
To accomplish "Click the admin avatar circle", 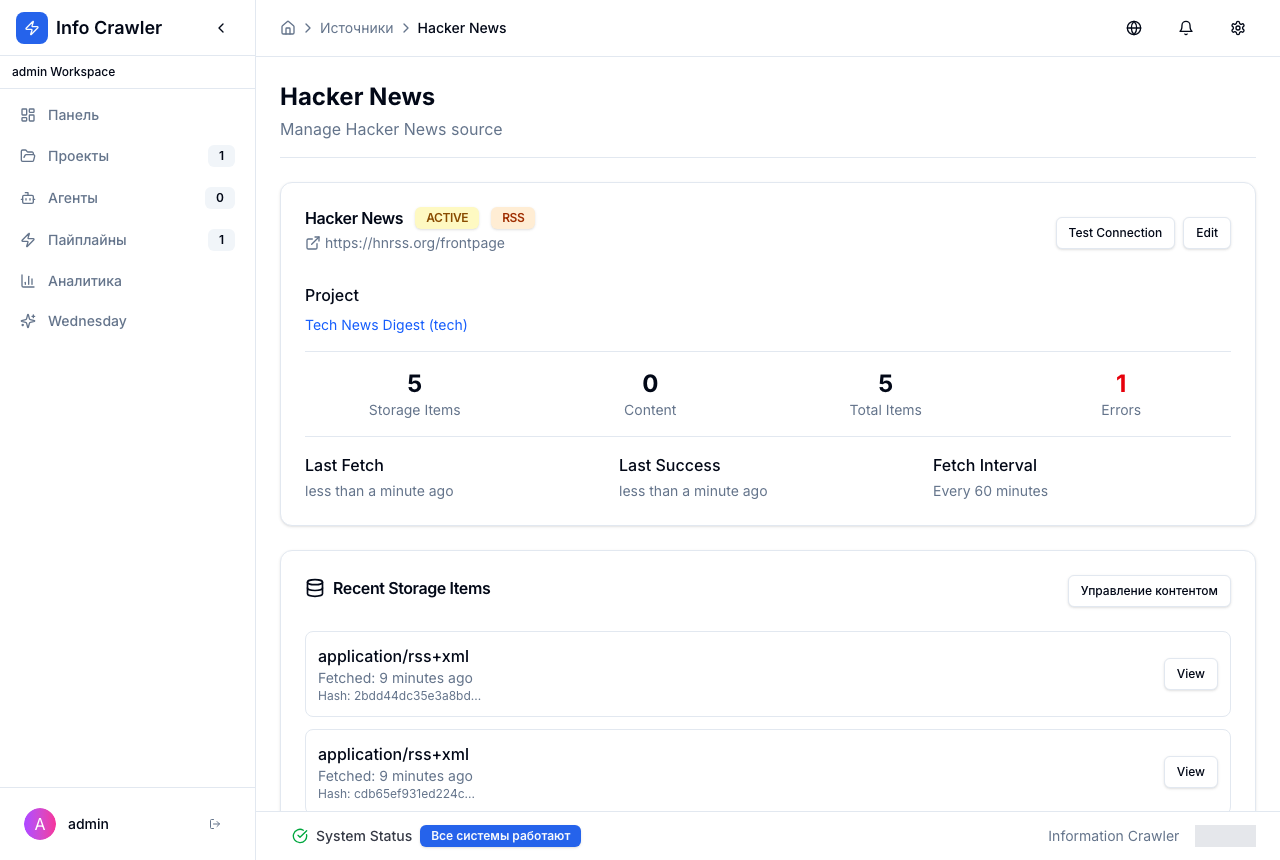I will [x=40, y=824].
